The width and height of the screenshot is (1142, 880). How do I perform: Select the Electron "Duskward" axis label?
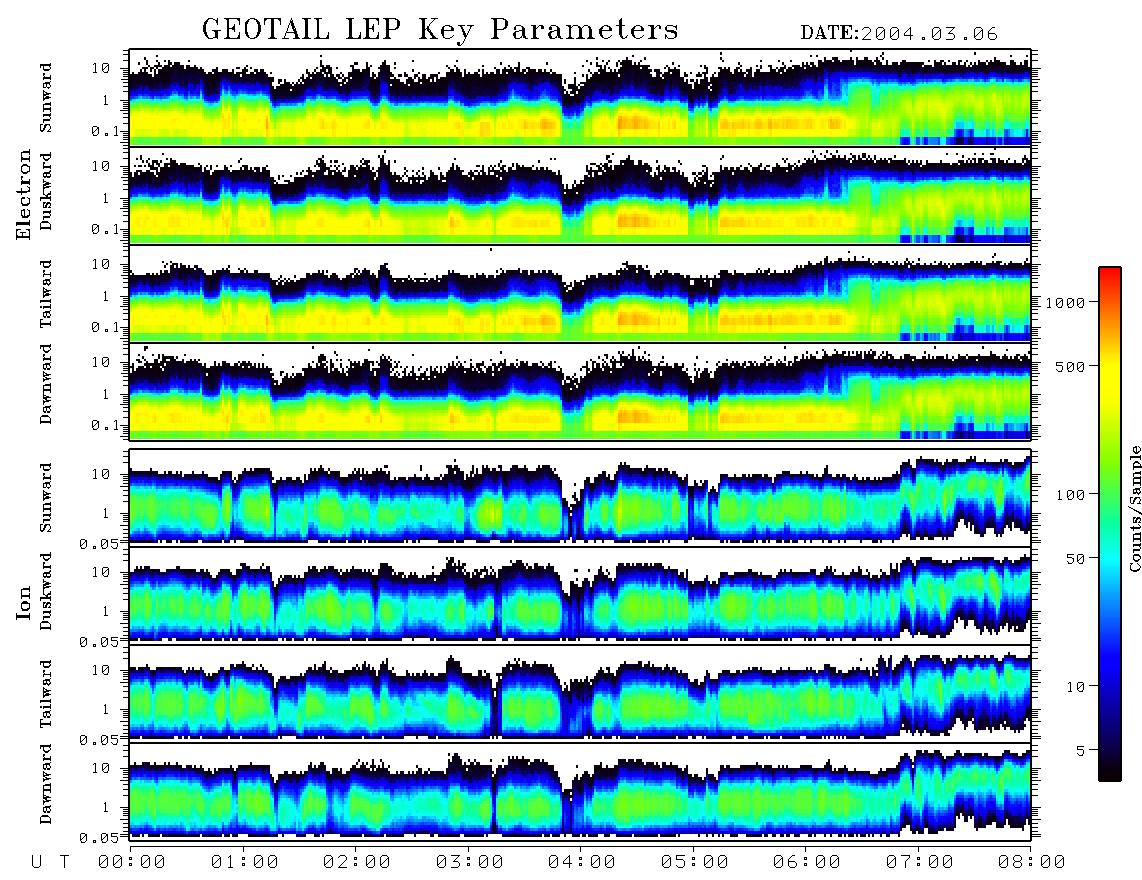(46, 191)
